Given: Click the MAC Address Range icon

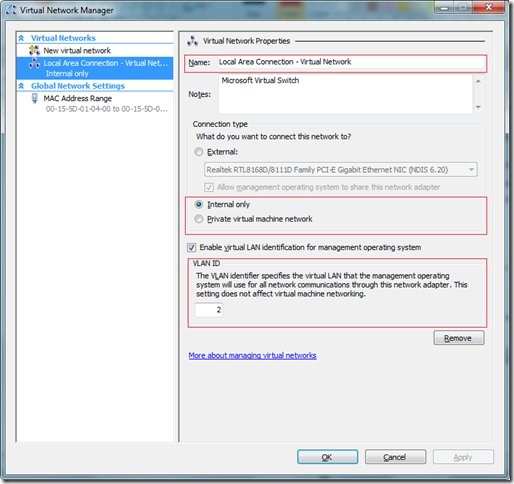Looking at the screenshot, I should click(34, 98).
